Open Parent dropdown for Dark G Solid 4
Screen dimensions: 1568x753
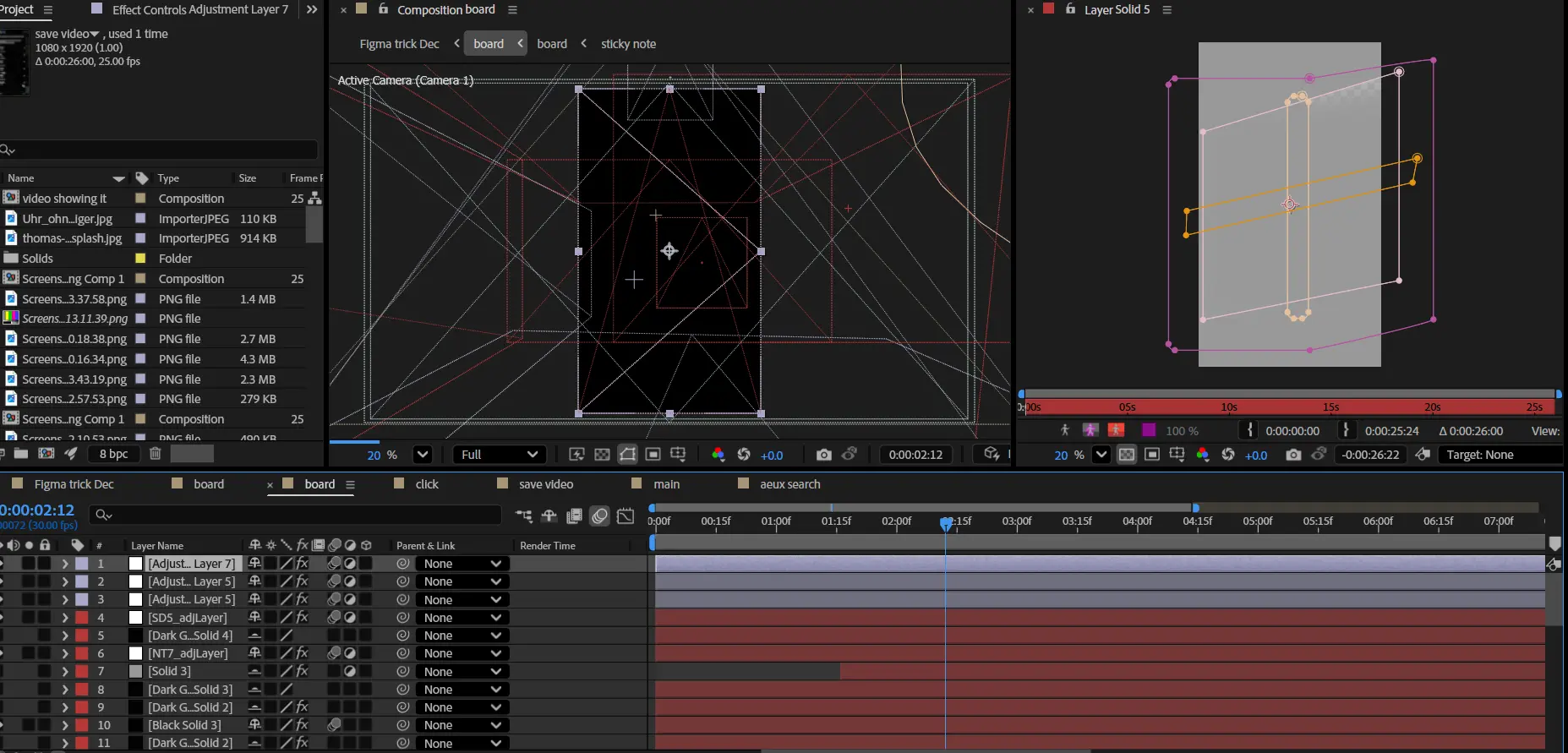(462, 636)
